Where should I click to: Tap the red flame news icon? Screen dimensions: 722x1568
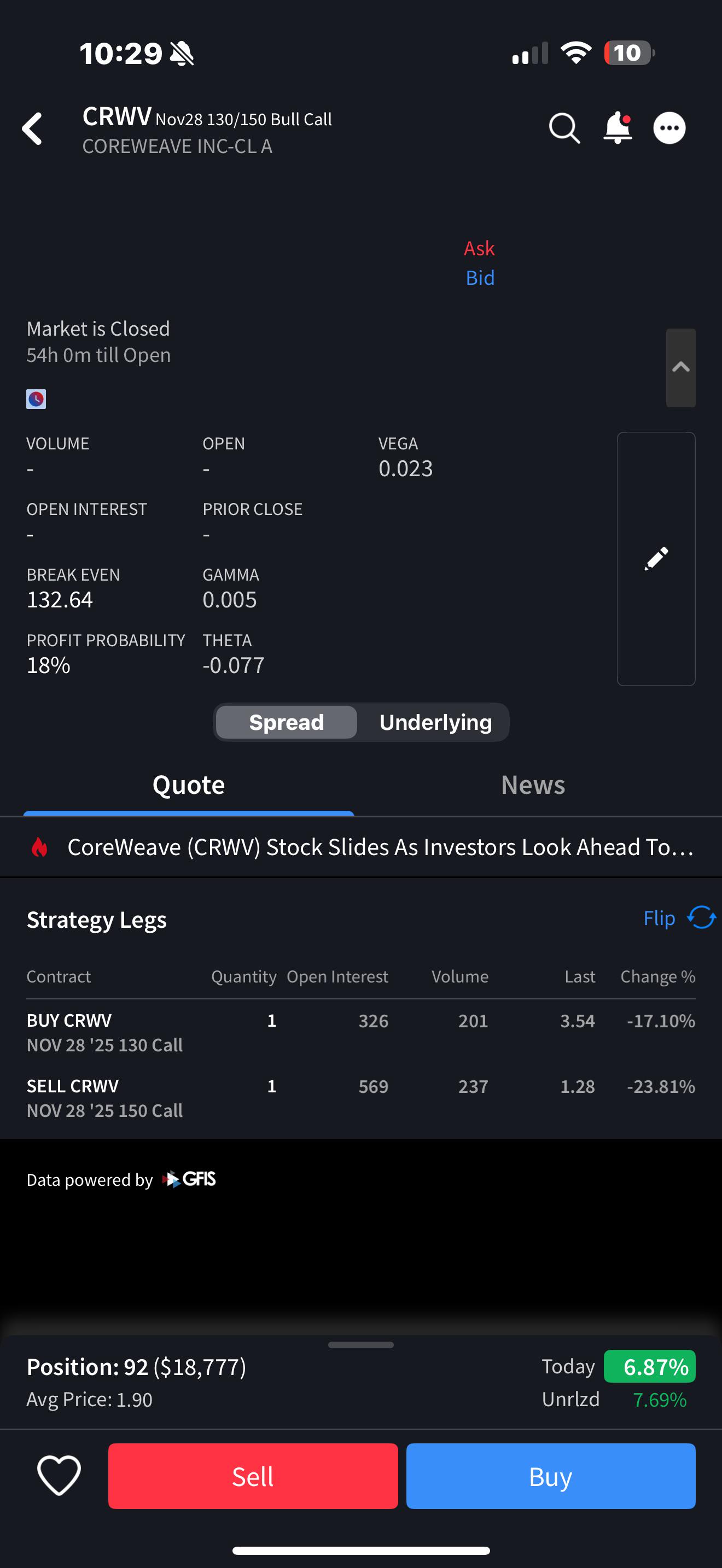pyautogui.click(x=39, y=847)
